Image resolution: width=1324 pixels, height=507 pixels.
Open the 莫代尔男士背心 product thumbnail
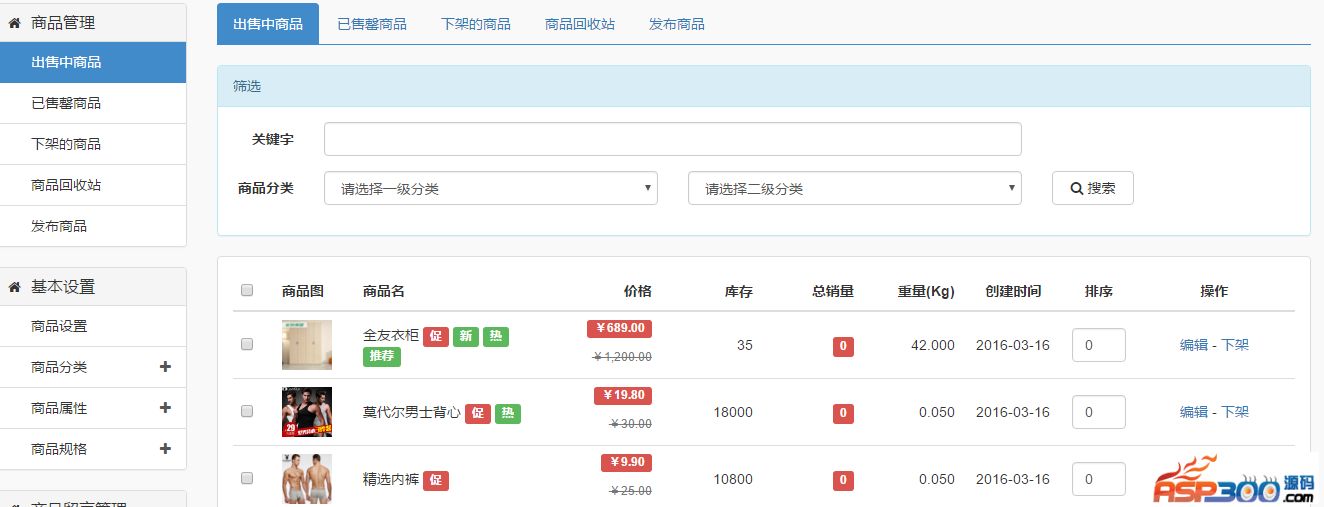tap(307, 412)
